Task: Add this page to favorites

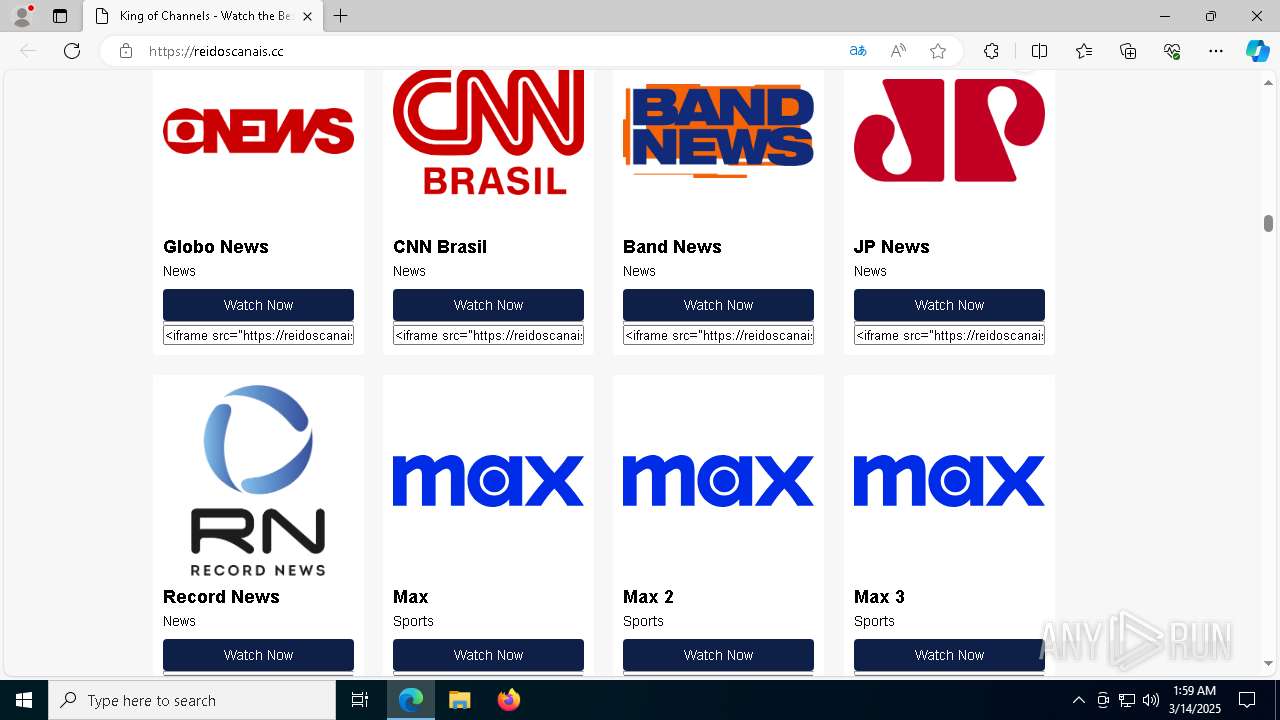Action: (x=938, y=51)
